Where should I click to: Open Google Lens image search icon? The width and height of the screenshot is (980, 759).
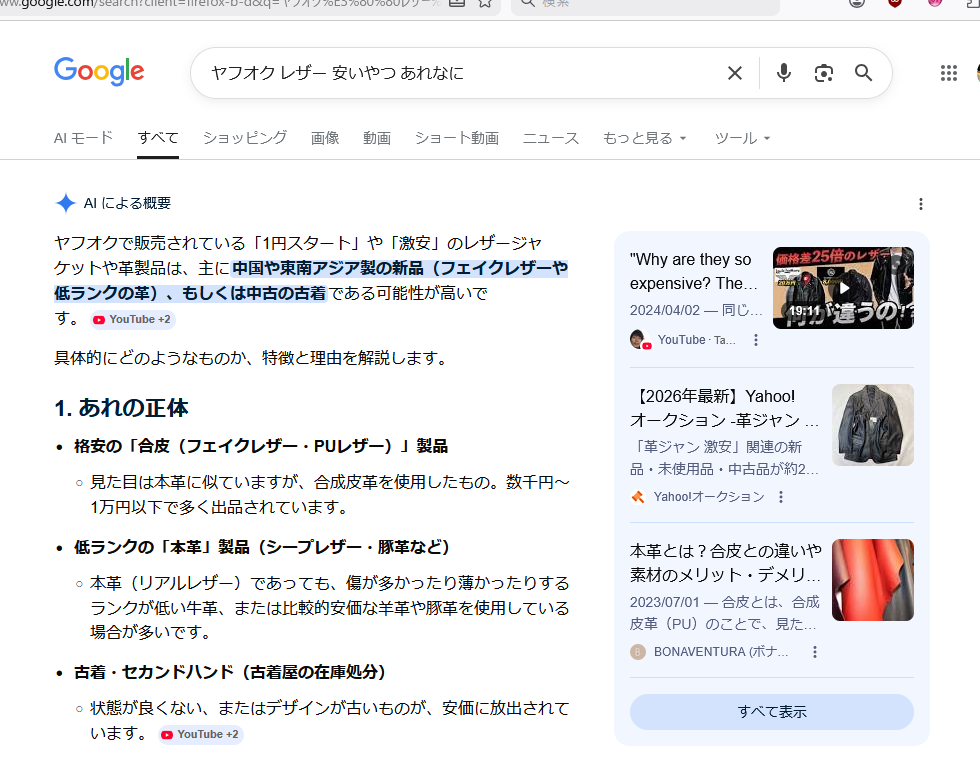(x=823, y=73)
